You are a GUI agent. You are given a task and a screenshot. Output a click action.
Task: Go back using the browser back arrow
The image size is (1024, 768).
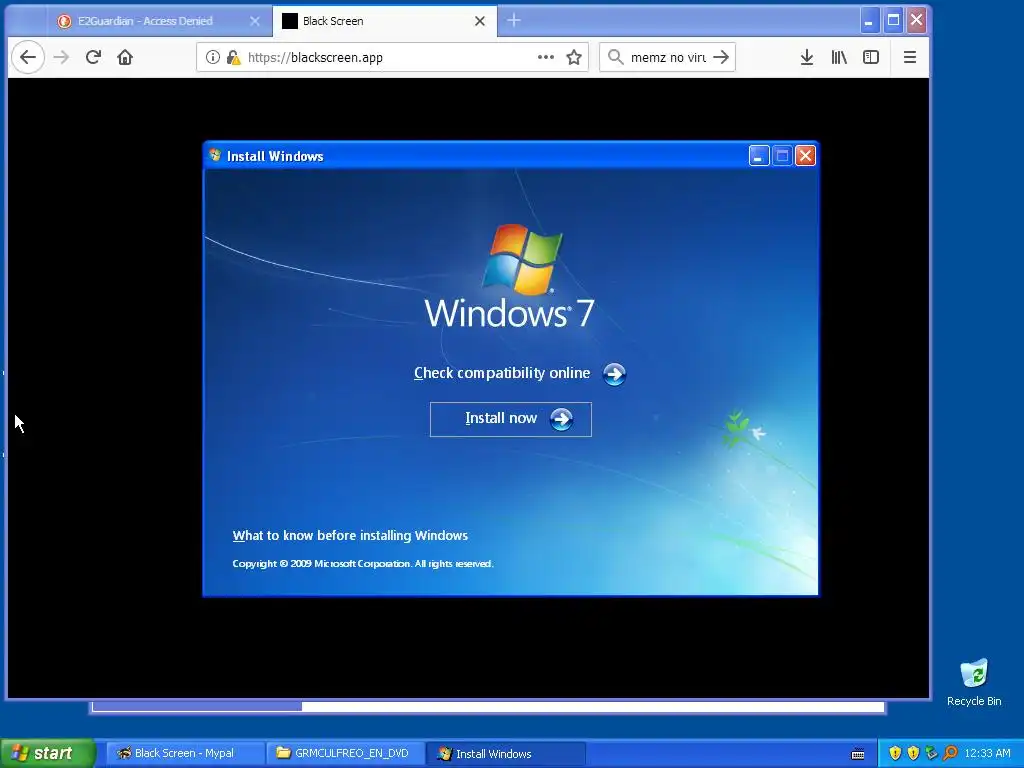pos(28,57)
